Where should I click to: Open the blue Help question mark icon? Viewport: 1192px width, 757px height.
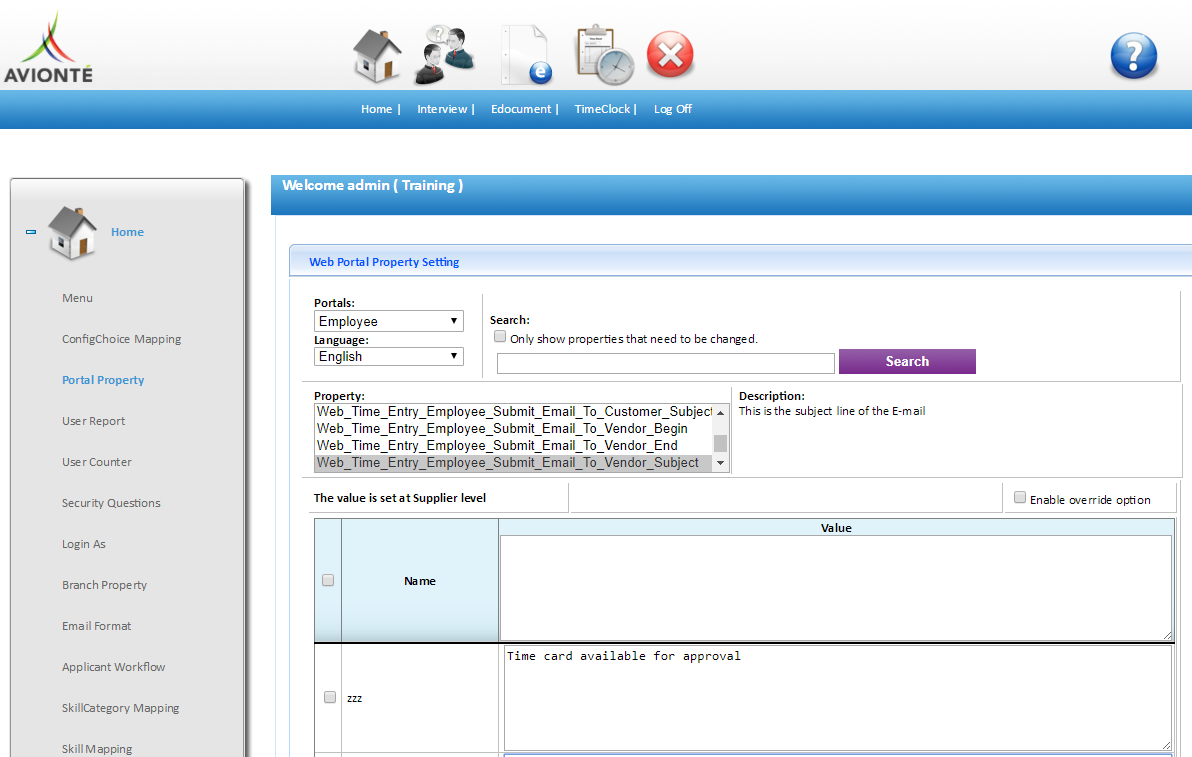coord(1133,55)
